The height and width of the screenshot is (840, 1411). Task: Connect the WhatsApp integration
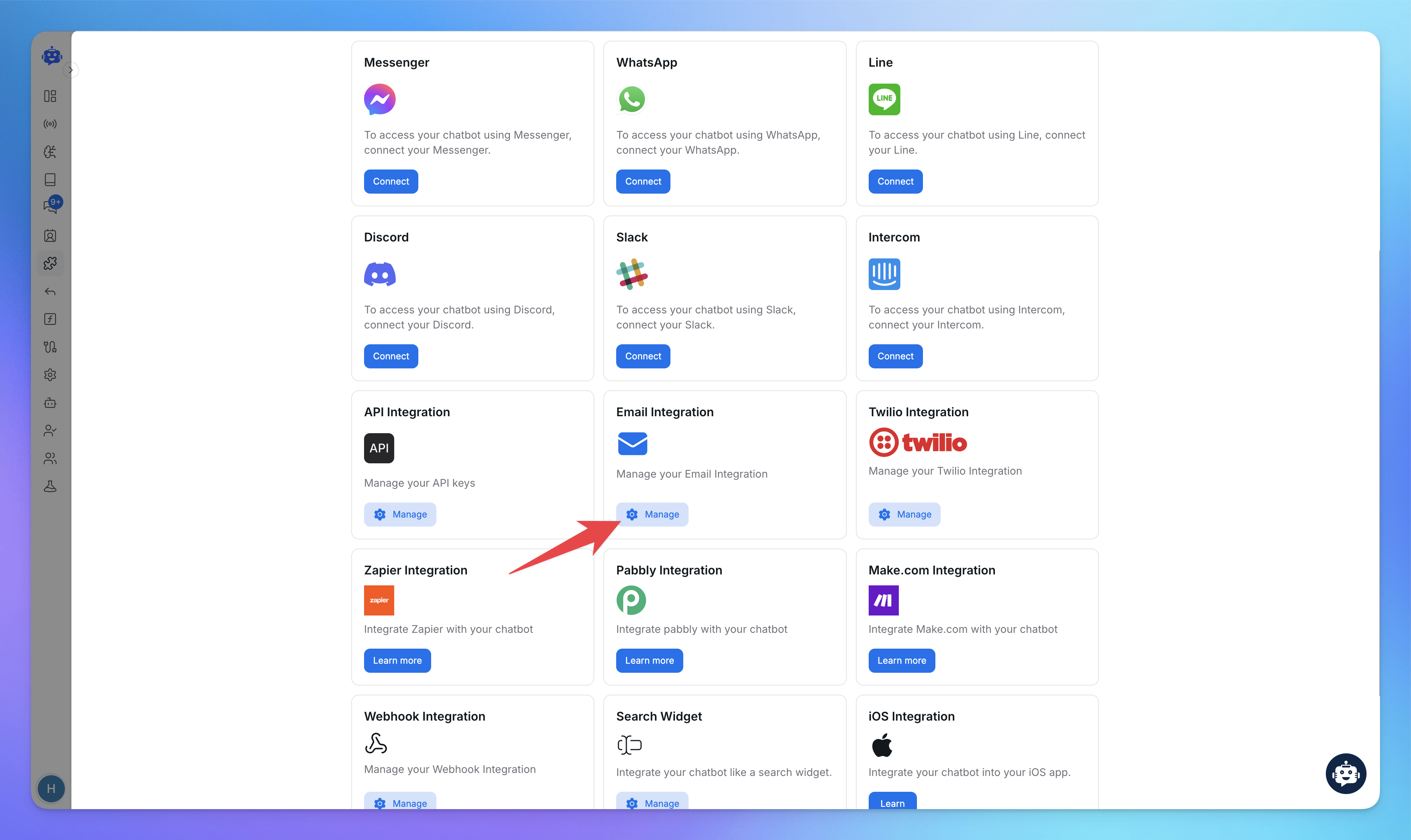643,182
